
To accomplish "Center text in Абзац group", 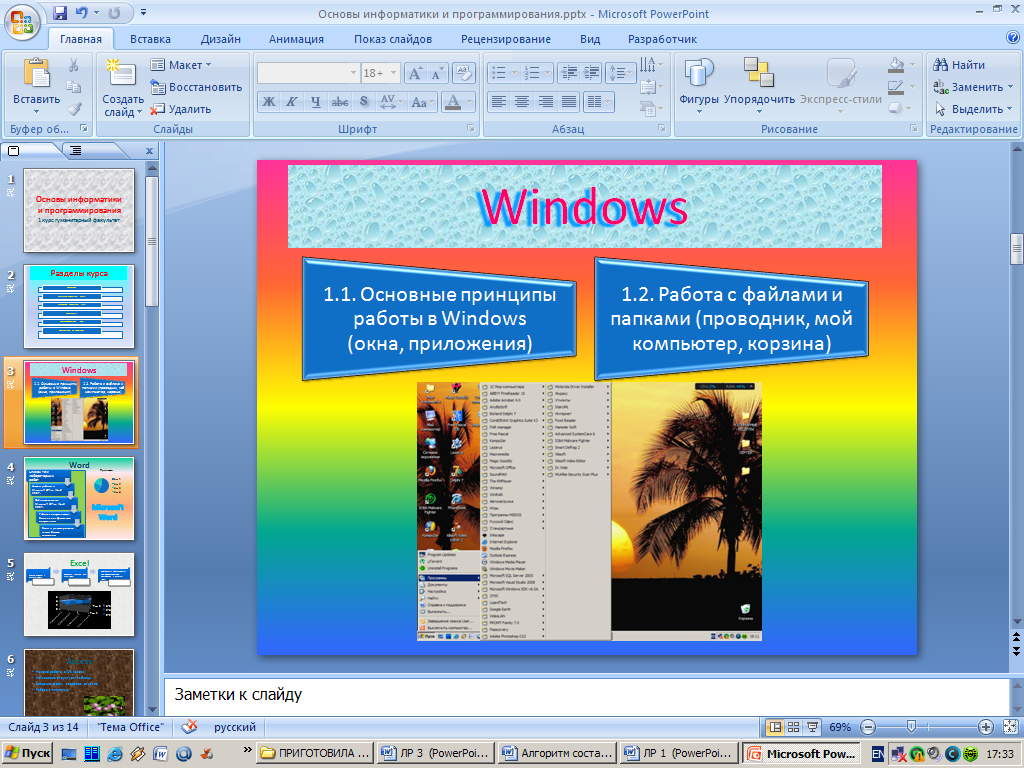I will [522, 102].
